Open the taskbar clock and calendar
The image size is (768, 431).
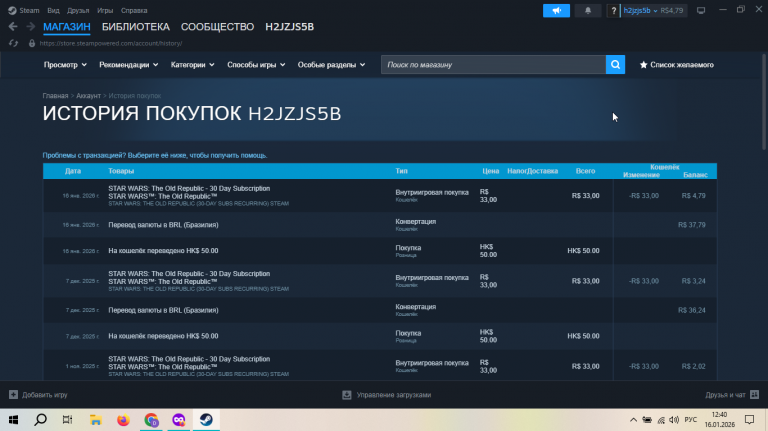720,420
